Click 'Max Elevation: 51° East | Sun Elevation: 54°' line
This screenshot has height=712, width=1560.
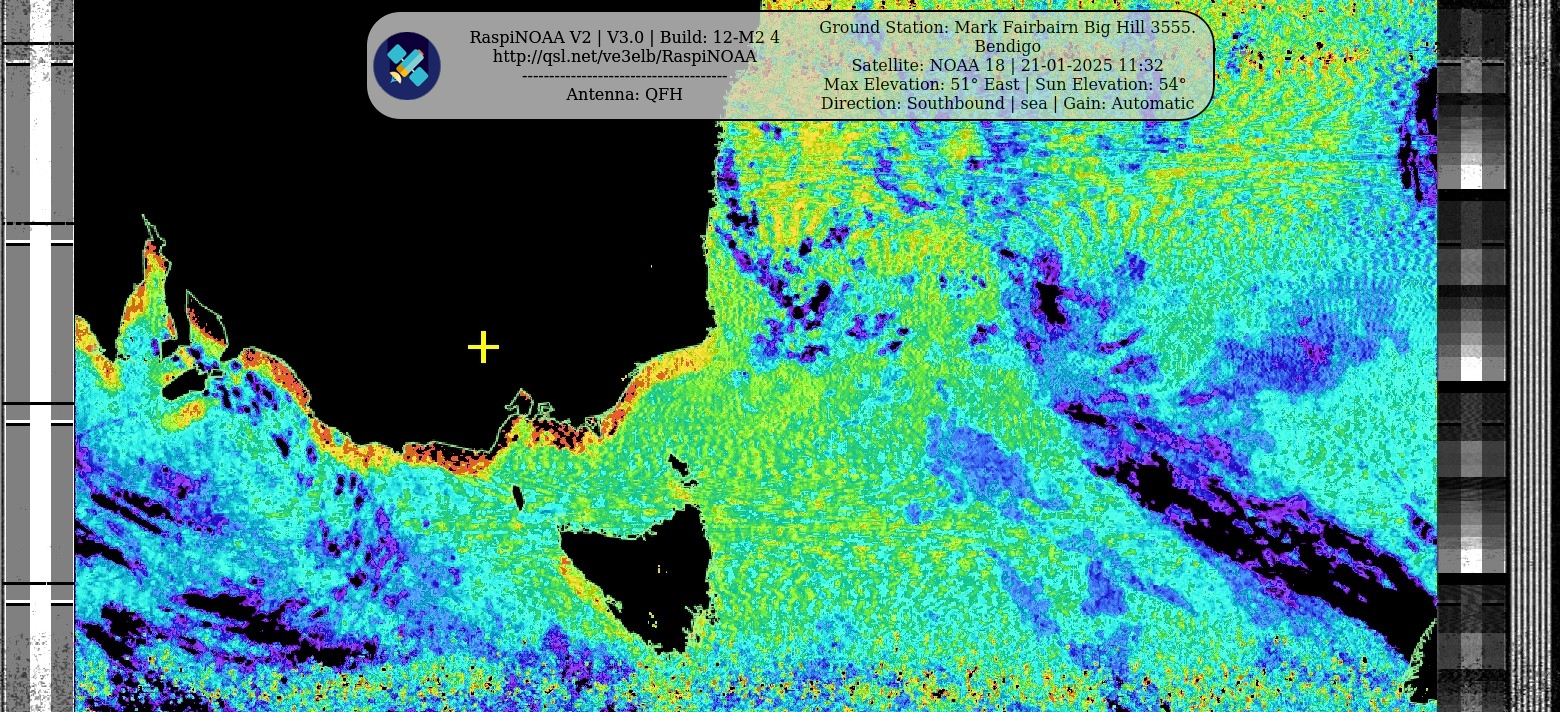coord(1007,85)
